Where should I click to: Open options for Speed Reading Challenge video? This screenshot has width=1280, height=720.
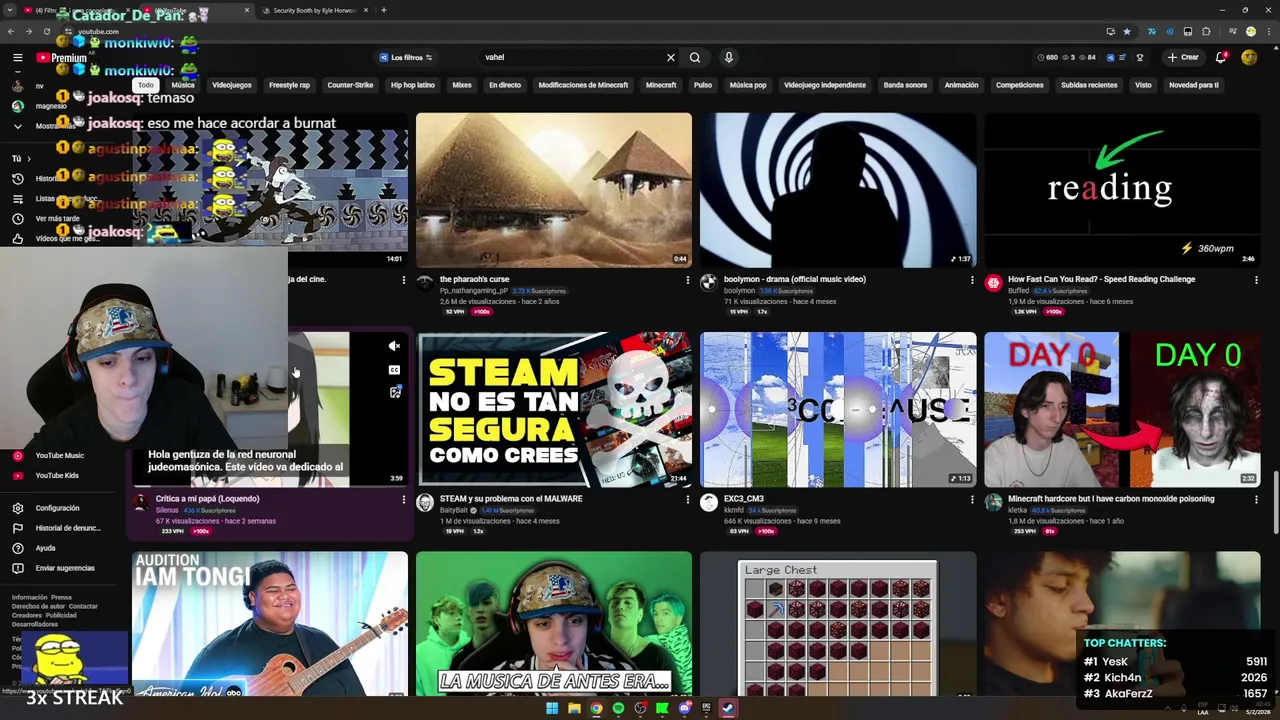coord(1256,280)
